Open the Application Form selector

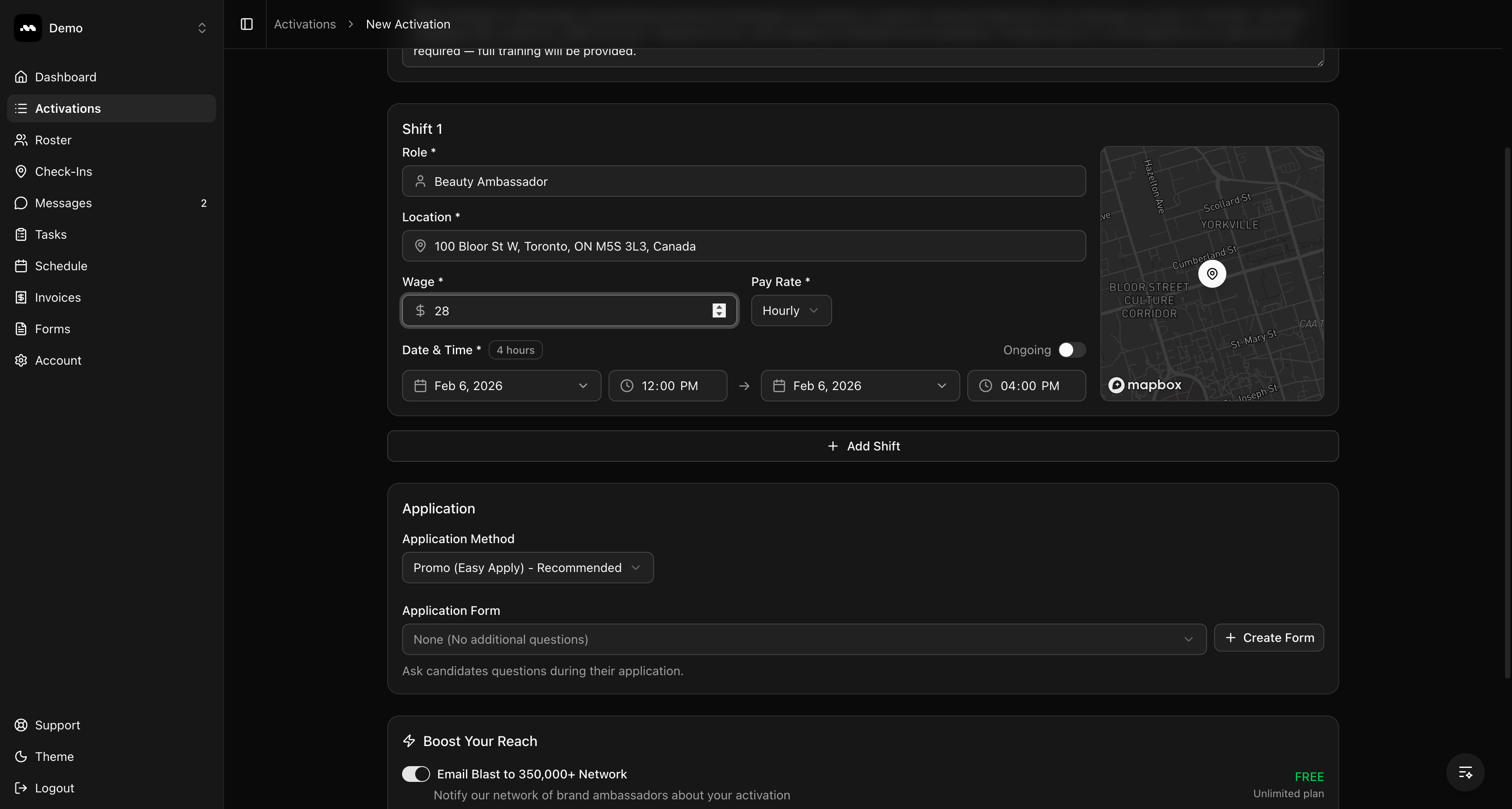pyautogui.click(x=803, y=639)
